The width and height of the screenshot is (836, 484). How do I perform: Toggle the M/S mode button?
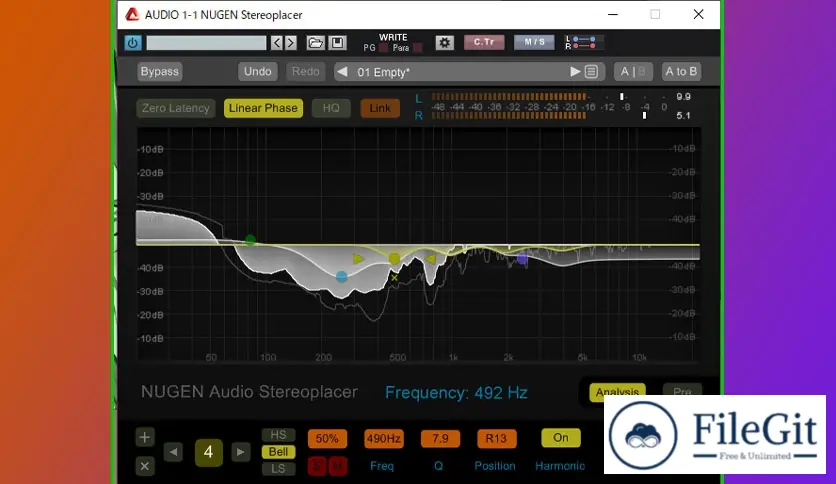point(534,42)
